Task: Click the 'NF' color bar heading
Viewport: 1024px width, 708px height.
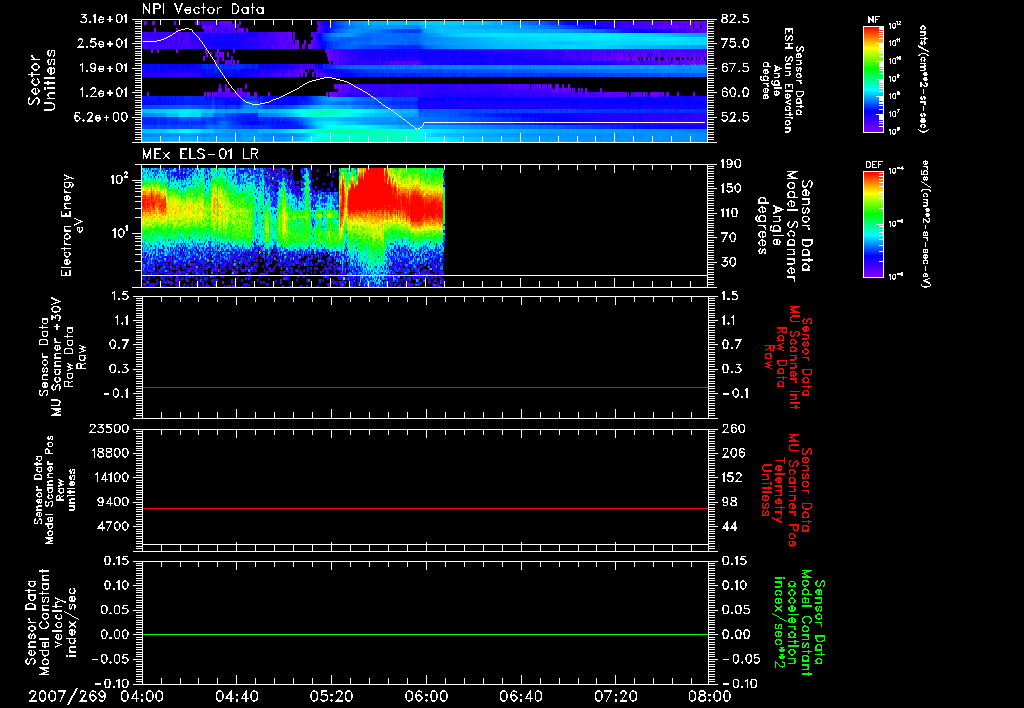Action: click(874, 20)
